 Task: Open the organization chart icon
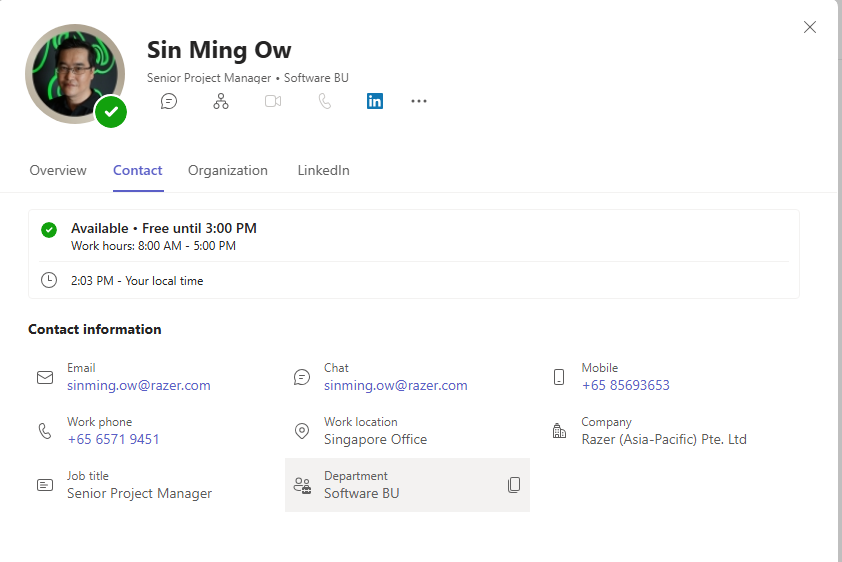(x=221, y=101)
